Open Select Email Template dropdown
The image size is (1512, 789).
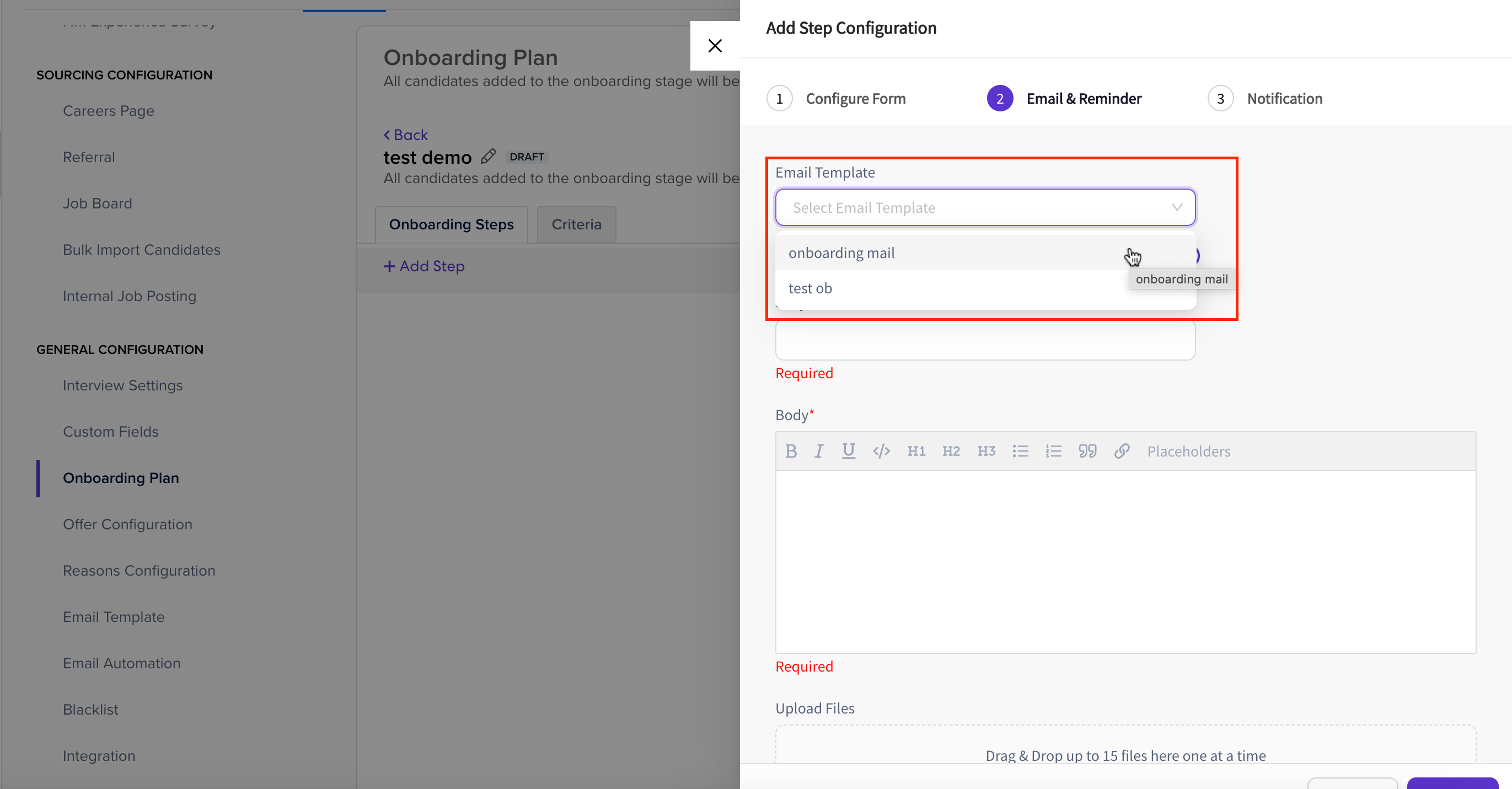[x=985, y=207]
